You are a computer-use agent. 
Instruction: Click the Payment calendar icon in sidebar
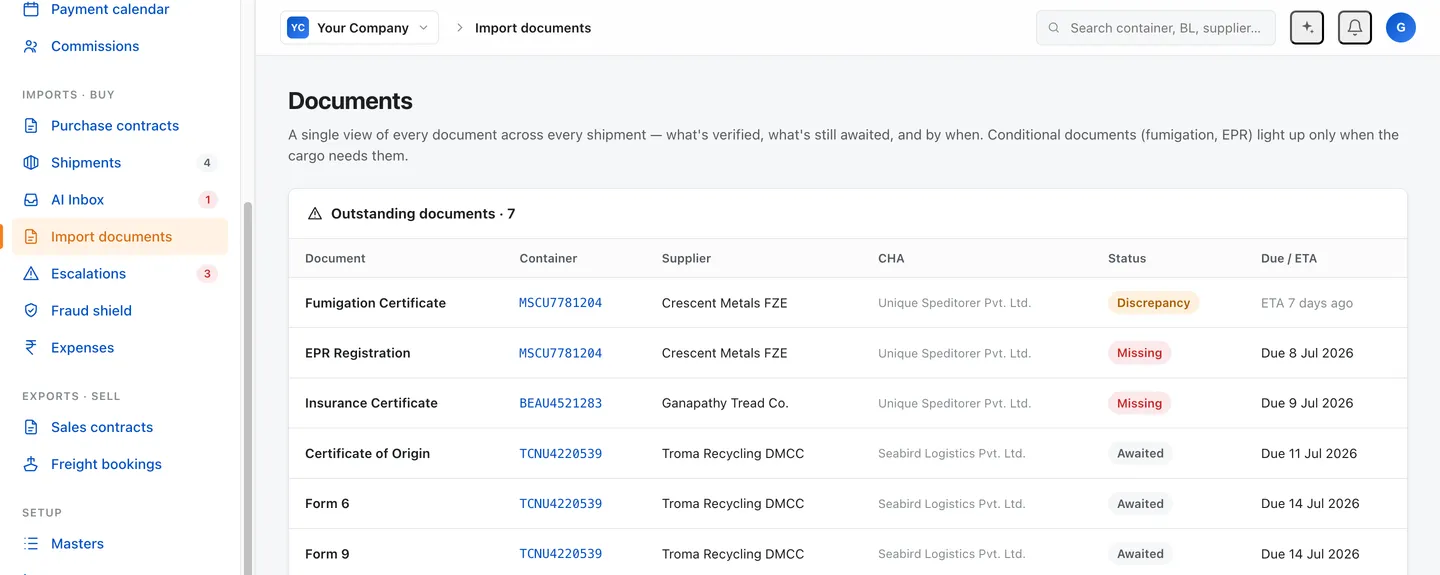pos(31,9)
